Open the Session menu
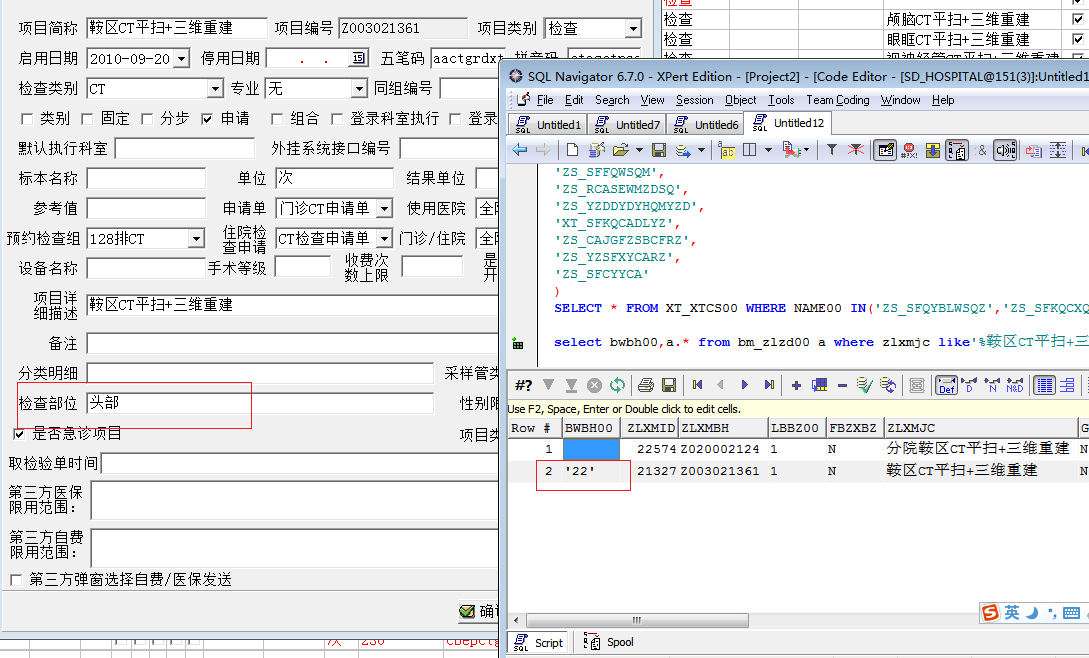The height and width of the screenshot is (658, 1089). pos(695,100)
